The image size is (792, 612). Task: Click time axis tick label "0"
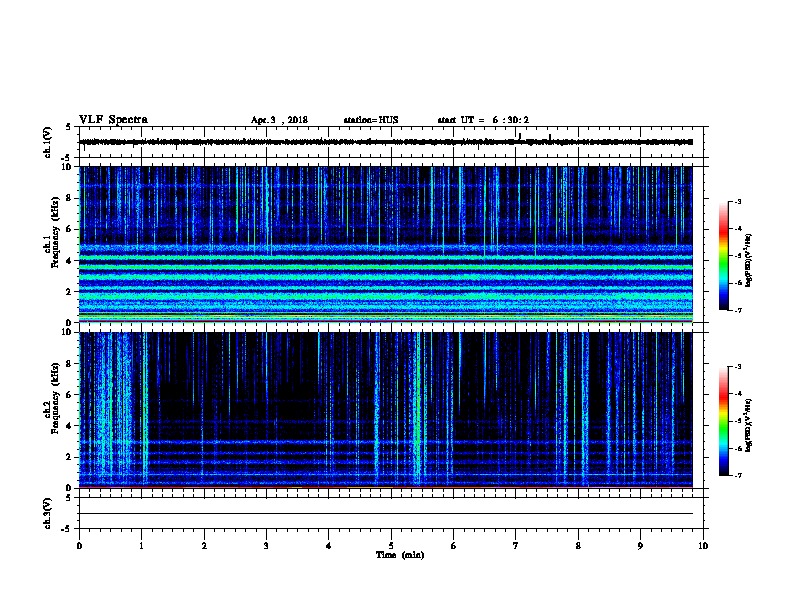(79, 546)
